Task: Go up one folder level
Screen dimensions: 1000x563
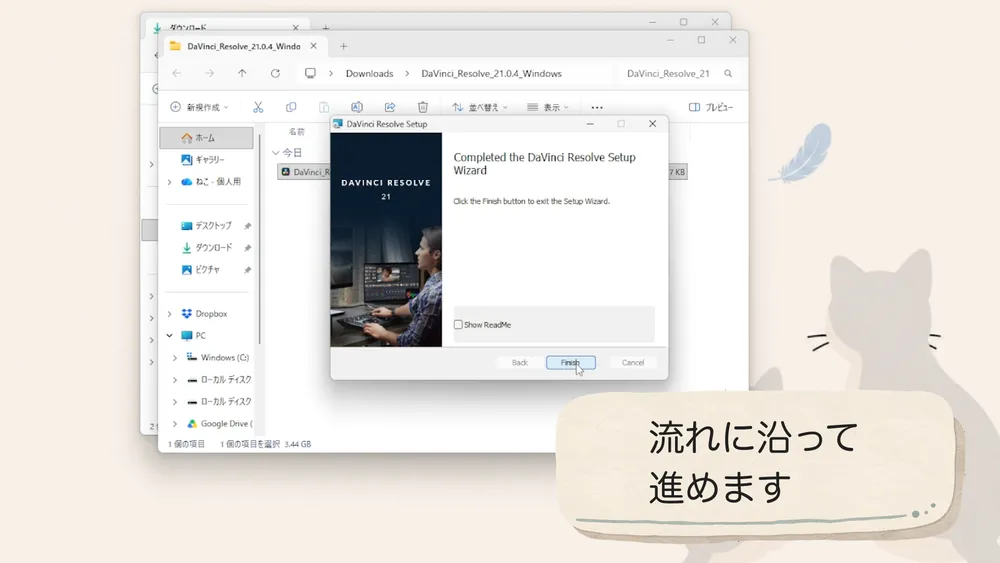Action: pyautogui.click(x=242, y=73)
